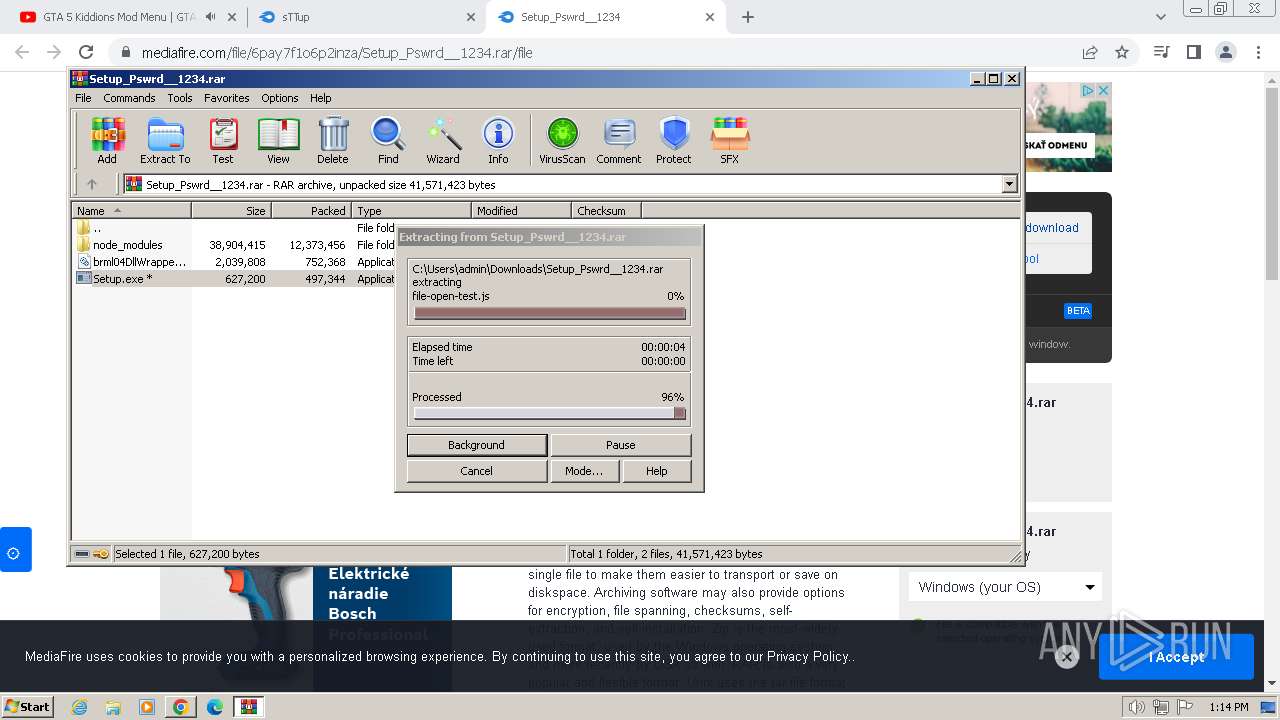This screenshot has width=1280, height=720.
Task: Open the Wizard wand icon
Action: pos(443,141)
